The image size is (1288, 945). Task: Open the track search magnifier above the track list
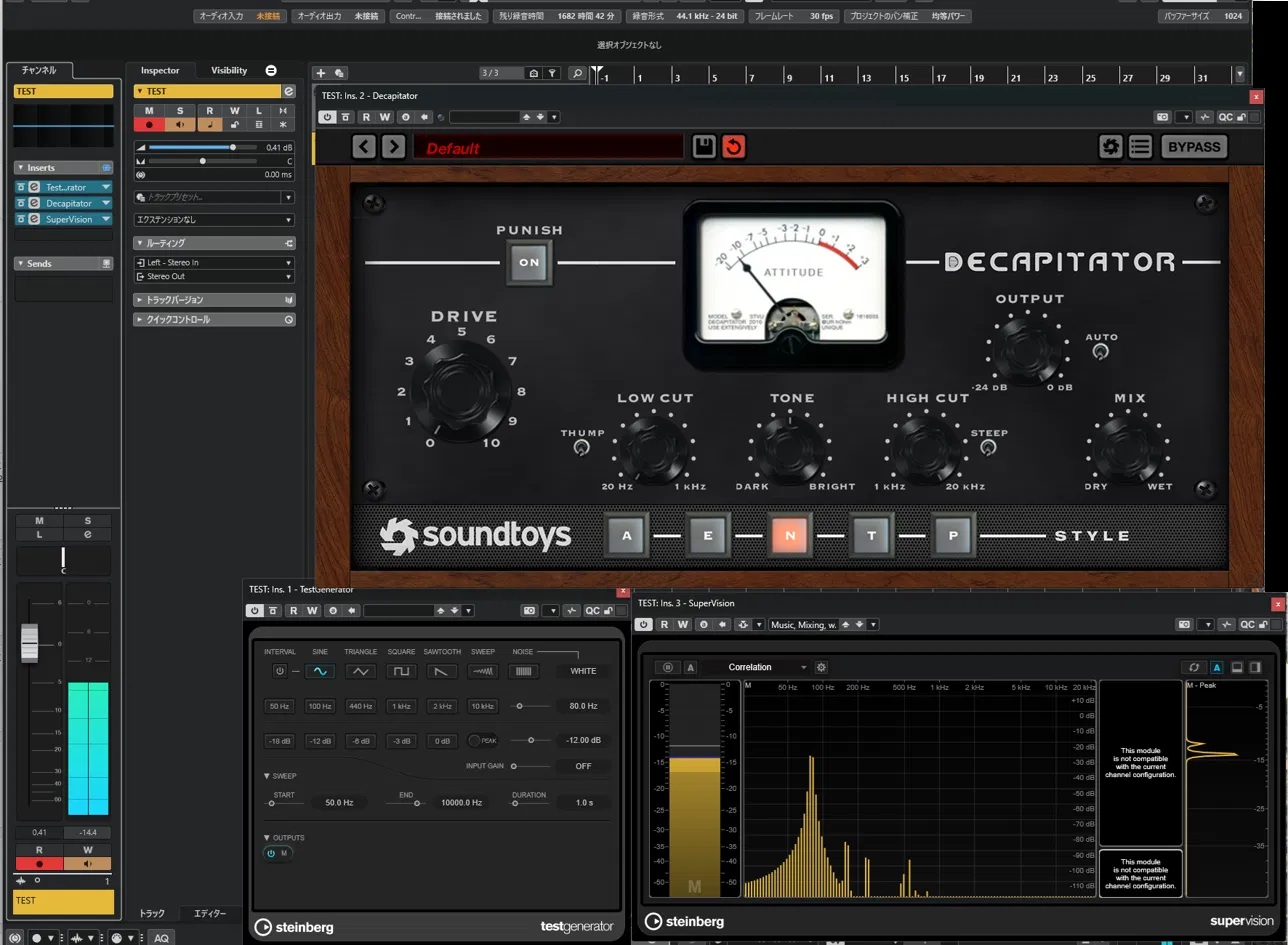577,73
